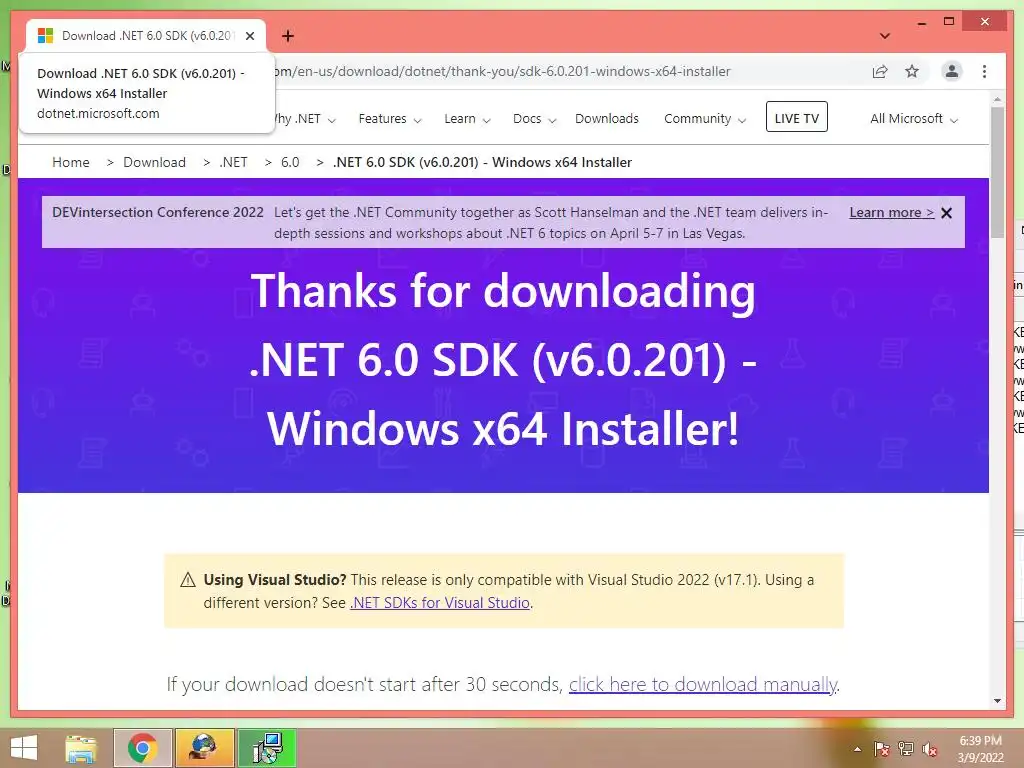Show hidden system tray icons

857,749
